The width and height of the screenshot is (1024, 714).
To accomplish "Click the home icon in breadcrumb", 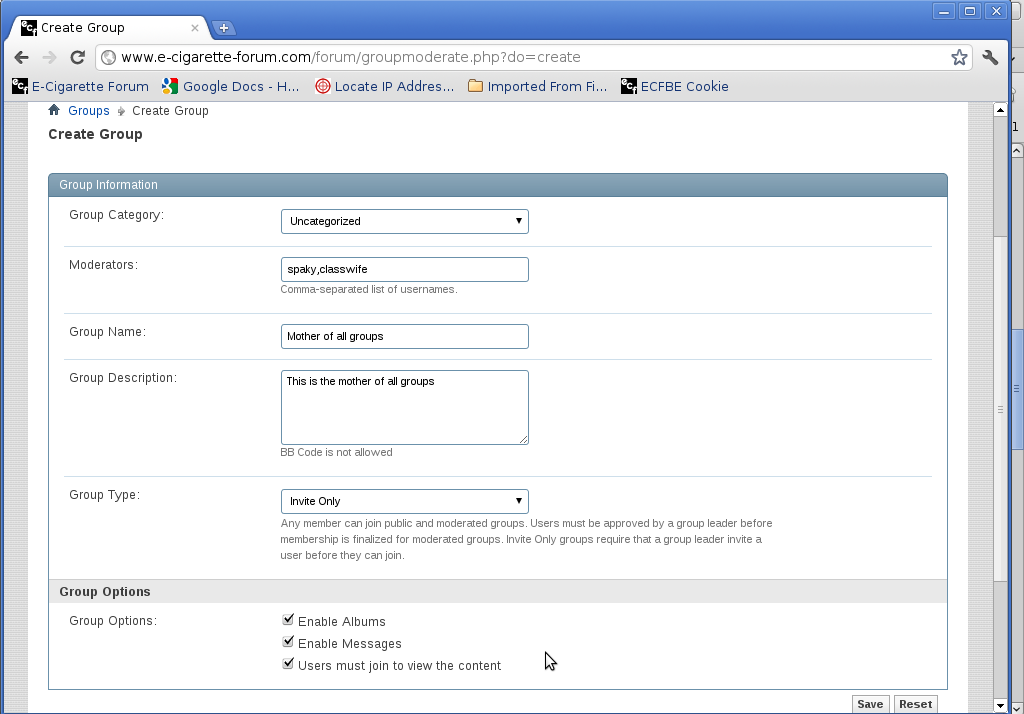I will point(54,110).
